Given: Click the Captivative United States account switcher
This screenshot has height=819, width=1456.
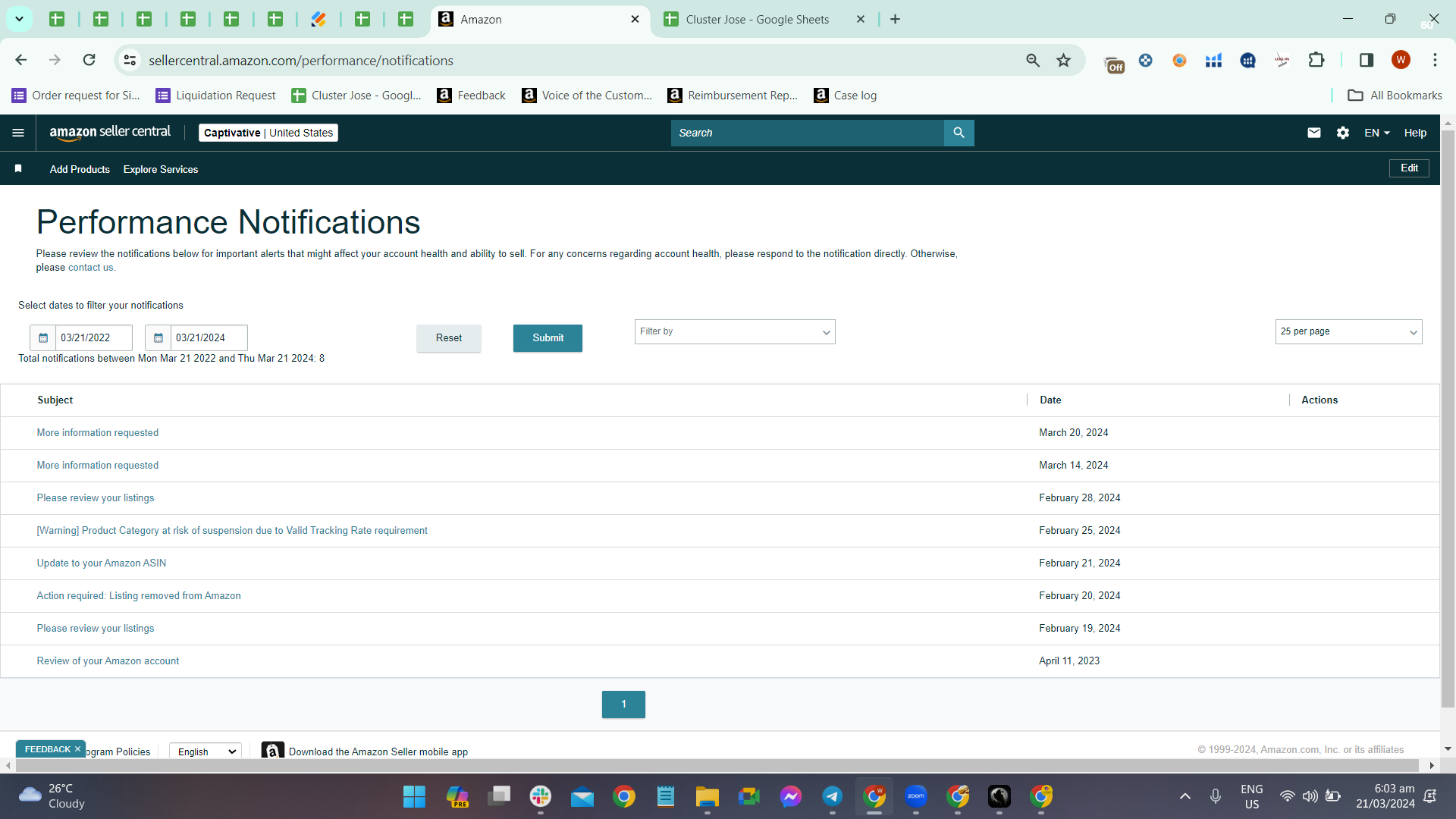Looking at the screenshot, I should coord(268,133).
